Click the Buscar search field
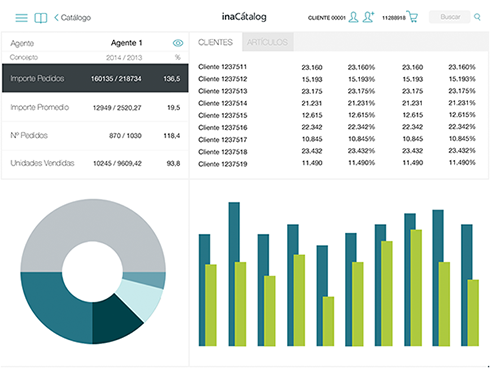This screenshot has height=368, width=490. pos(450,17)
